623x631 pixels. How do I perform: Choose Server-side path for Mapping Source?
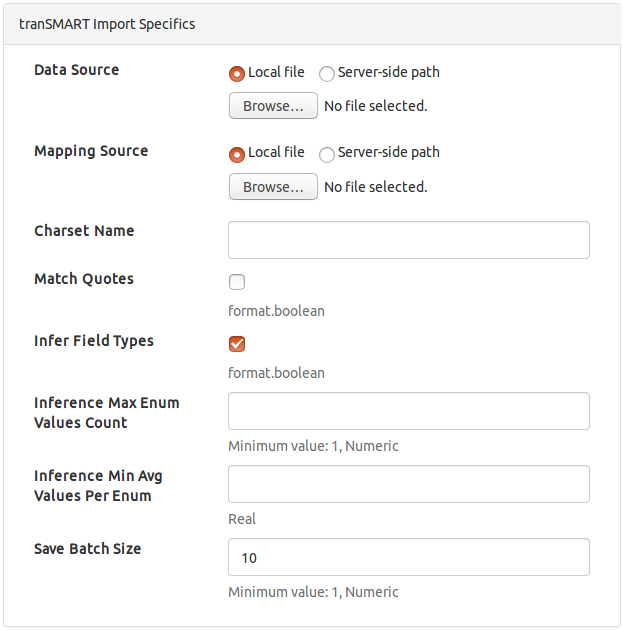click(x=327, y=154)
